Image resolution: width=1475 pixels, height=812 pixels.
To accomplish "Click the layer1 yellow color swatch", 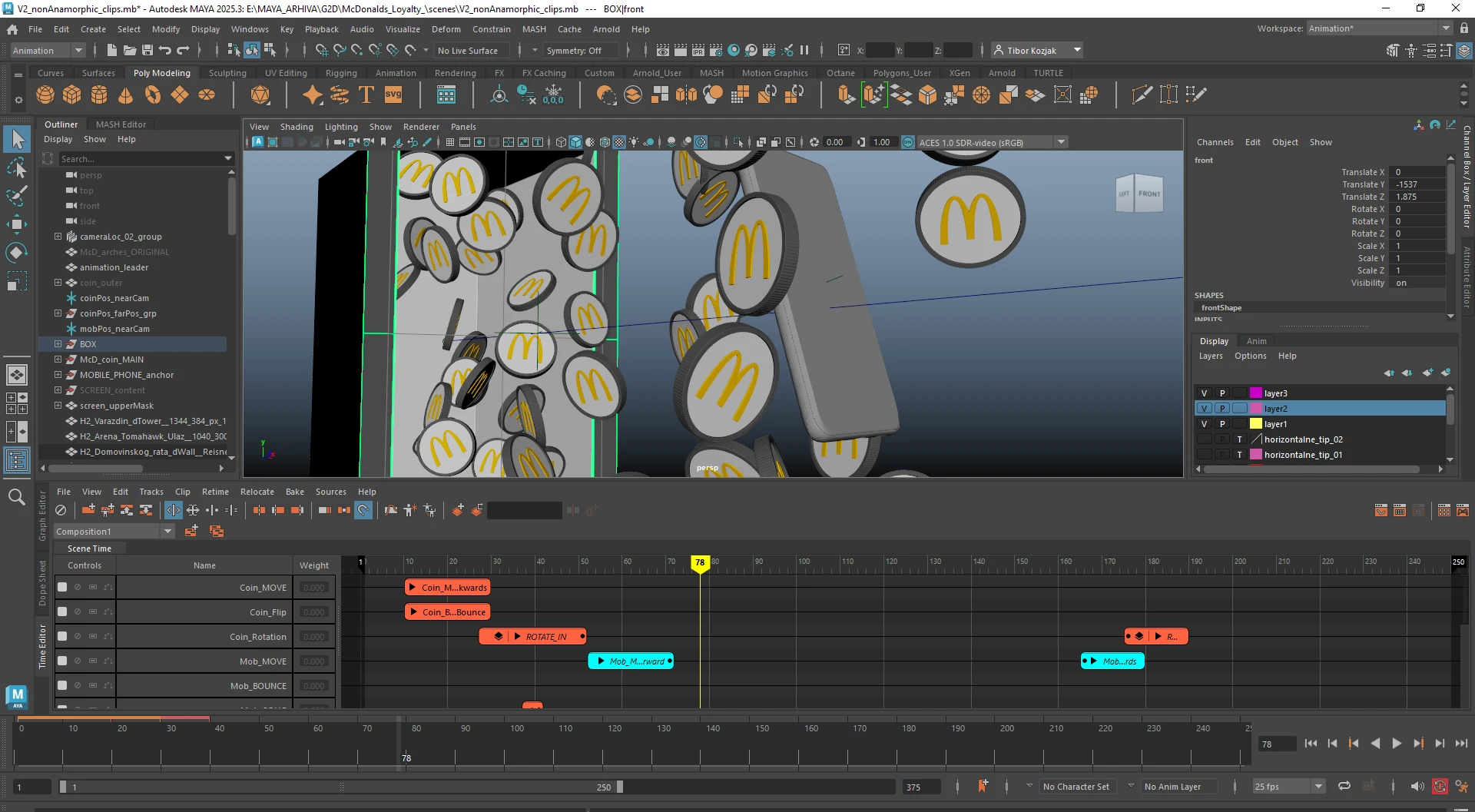I will [1256, 424].
